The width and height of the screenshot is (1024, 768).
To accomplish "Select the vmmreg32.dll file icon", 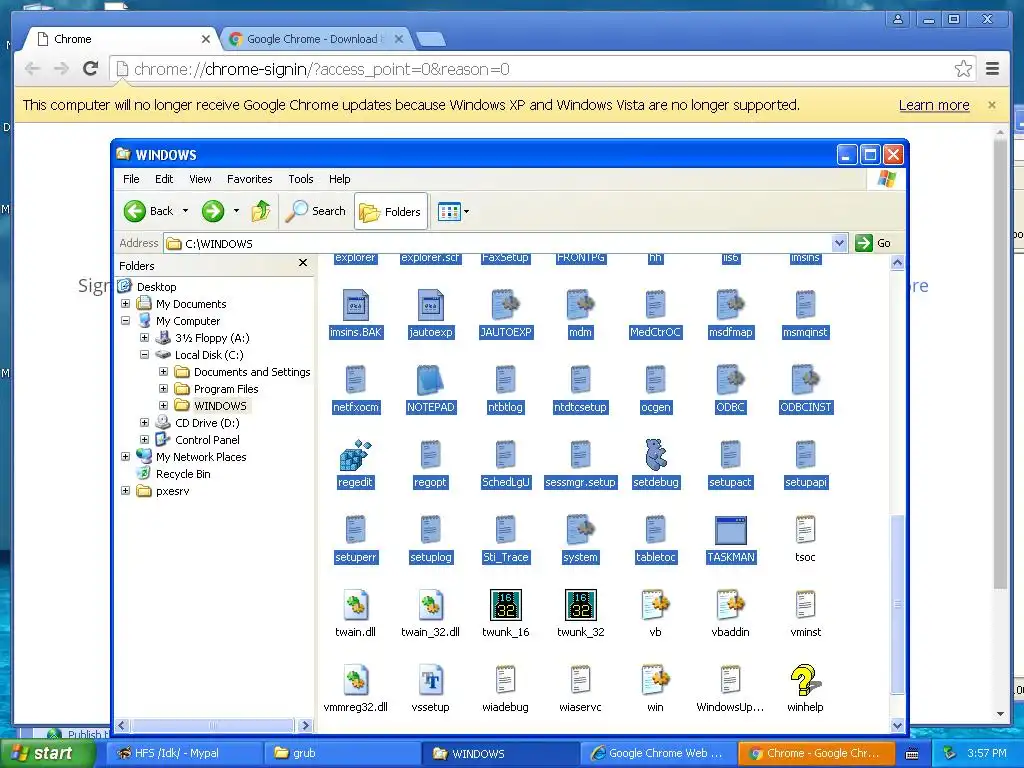I will pos(355,680).
